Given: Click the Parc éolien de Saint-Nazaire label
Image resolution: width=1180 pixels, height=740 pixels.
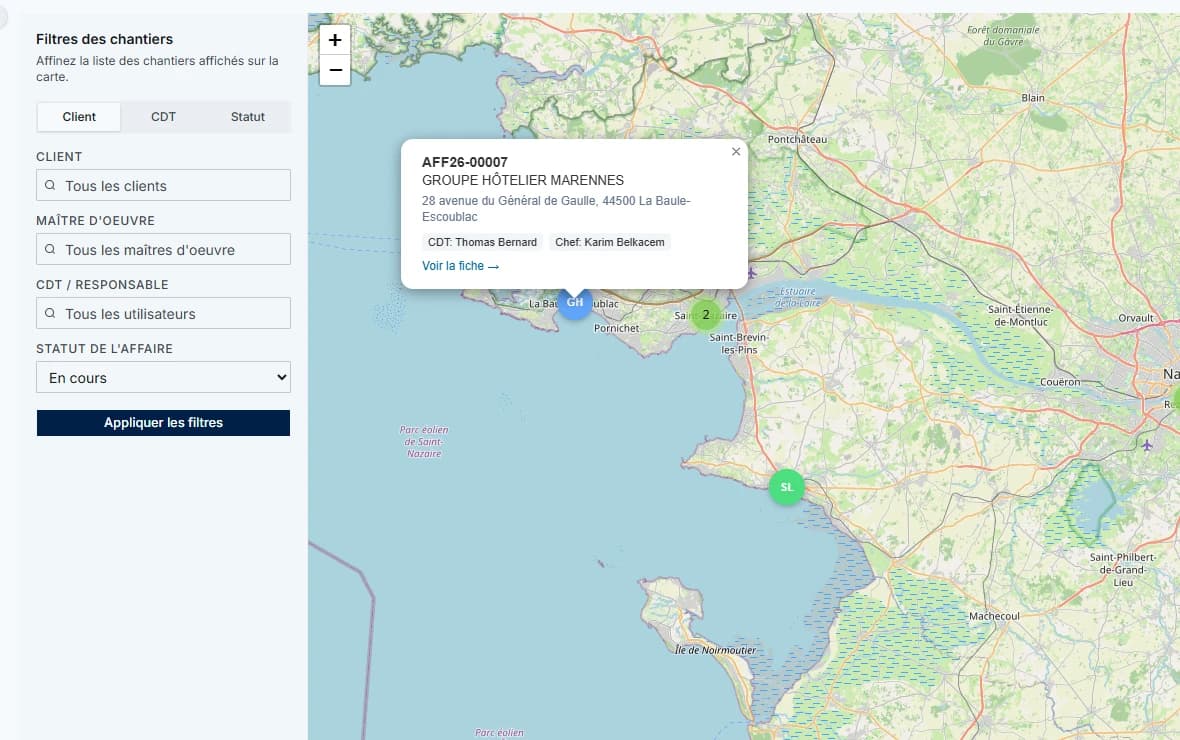Looking at the screenshot, I should 424,442.
